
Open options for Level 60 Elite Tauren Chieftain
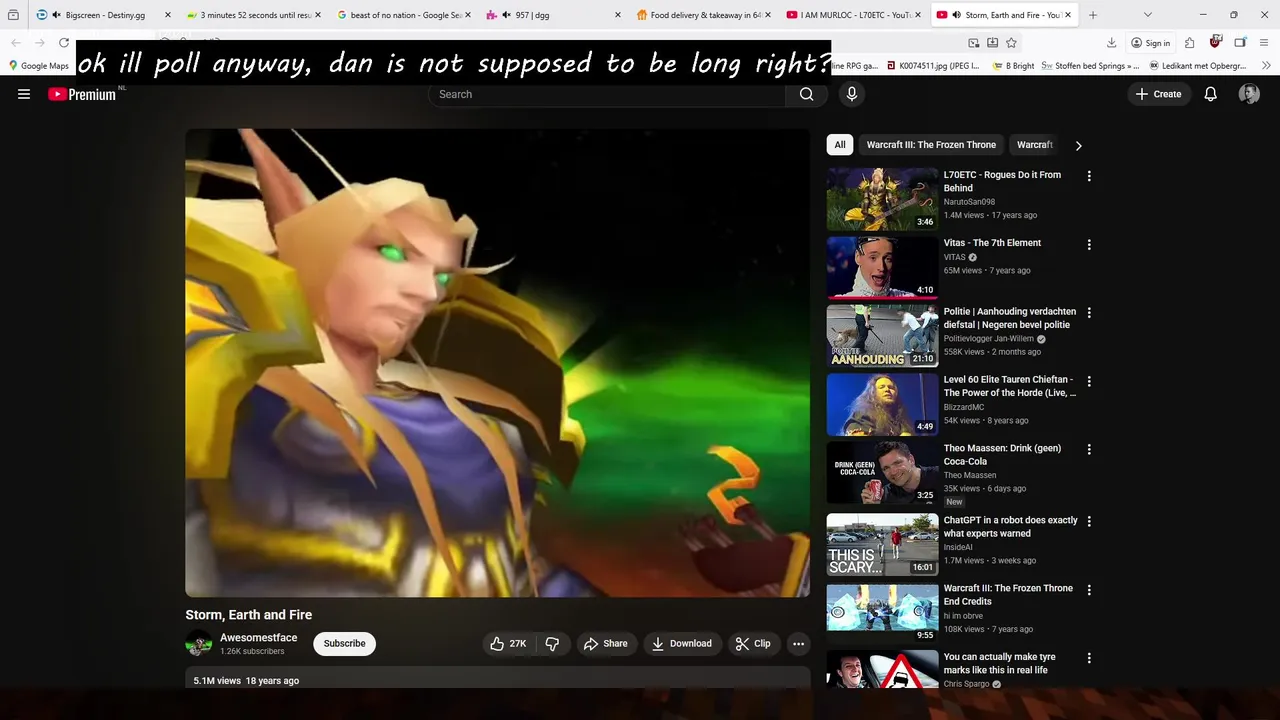1089,381
